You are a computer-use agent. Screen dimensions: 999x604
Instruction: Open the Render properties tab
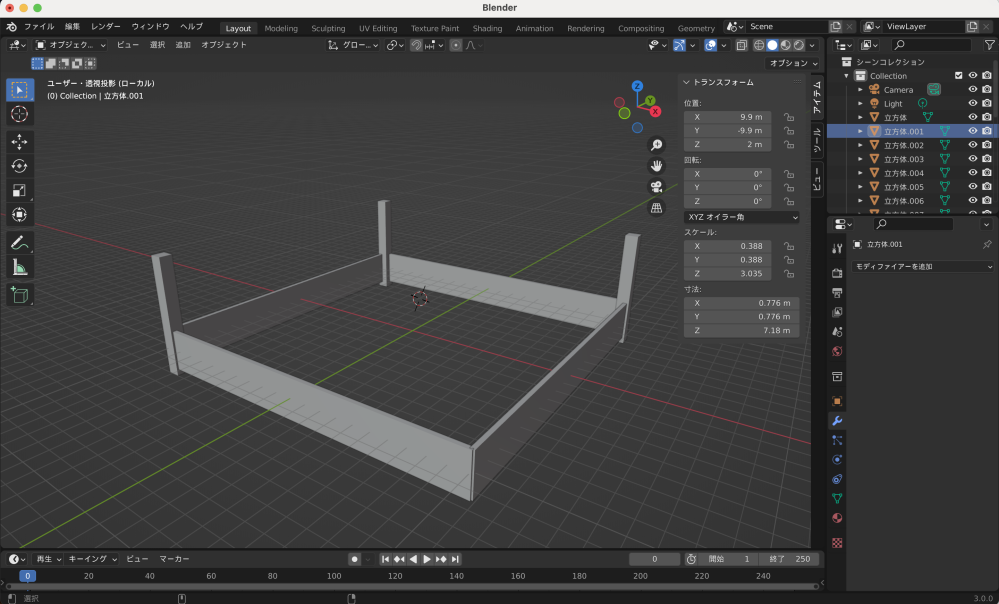(837, 273)
